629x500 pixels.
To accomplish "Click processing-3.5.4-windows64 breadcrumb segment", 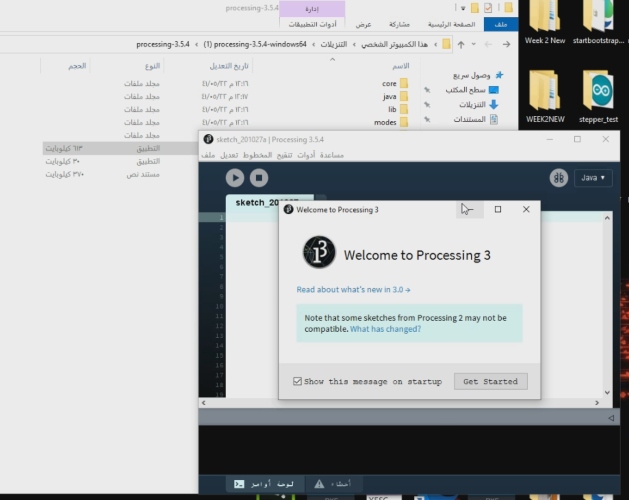I will tap(255, 44).
